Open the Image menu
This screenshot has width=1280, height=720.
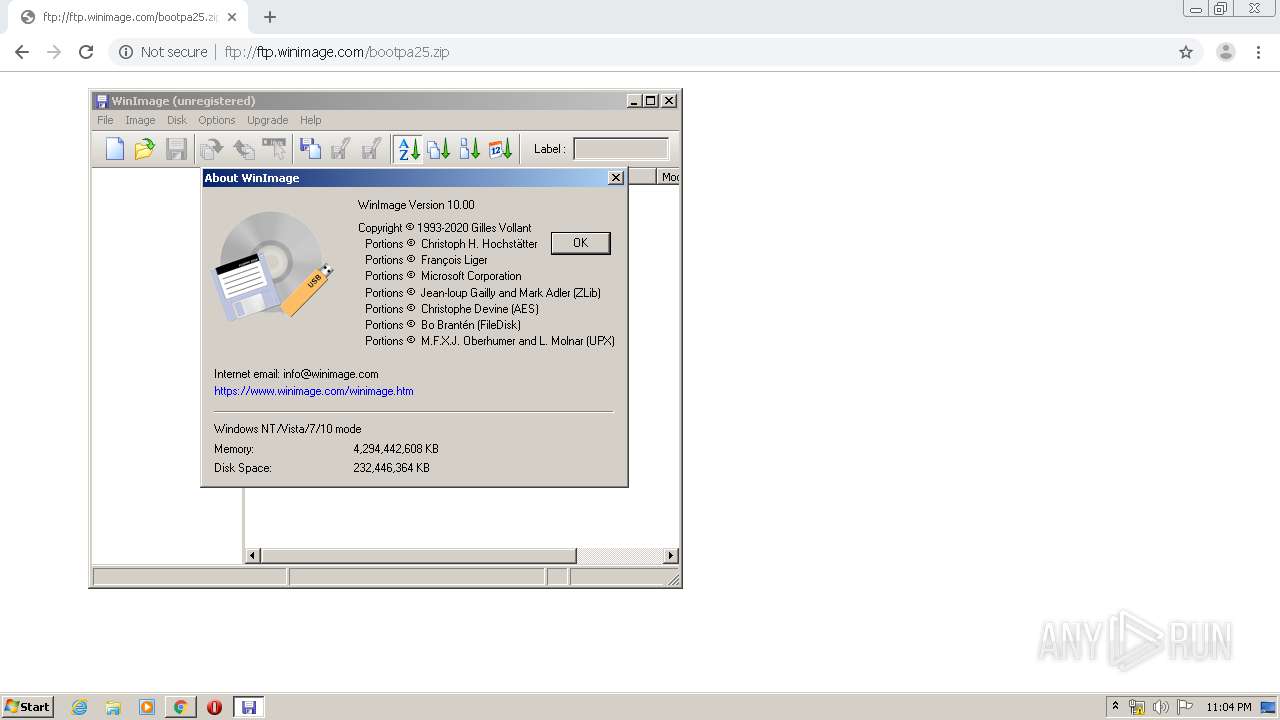click(140, 120)
